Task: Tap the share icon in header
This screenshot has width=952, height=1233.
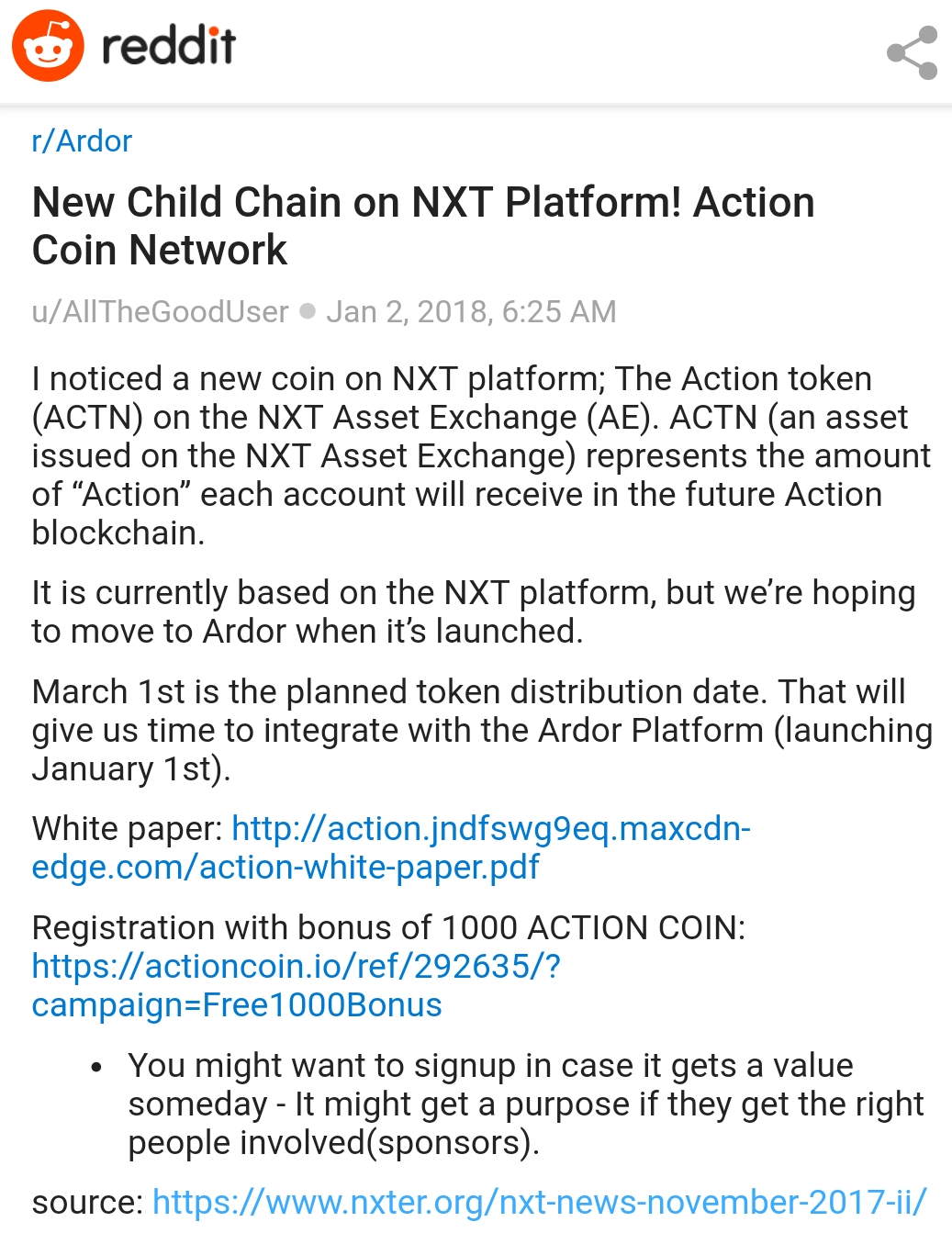Action: tap(912, 53)
